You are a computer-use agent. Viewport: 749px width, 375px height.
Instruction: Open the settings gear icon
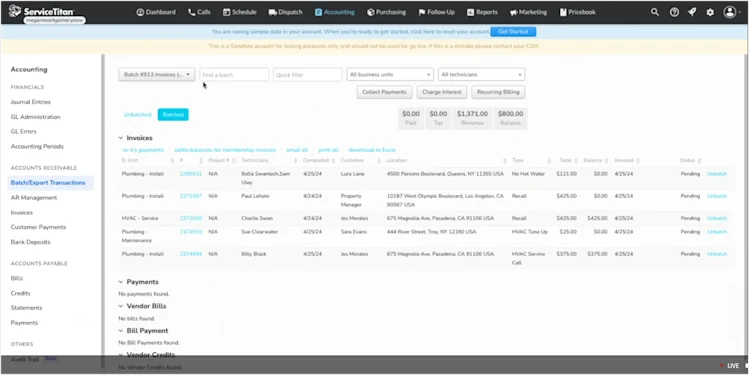[x=710, y=12]
